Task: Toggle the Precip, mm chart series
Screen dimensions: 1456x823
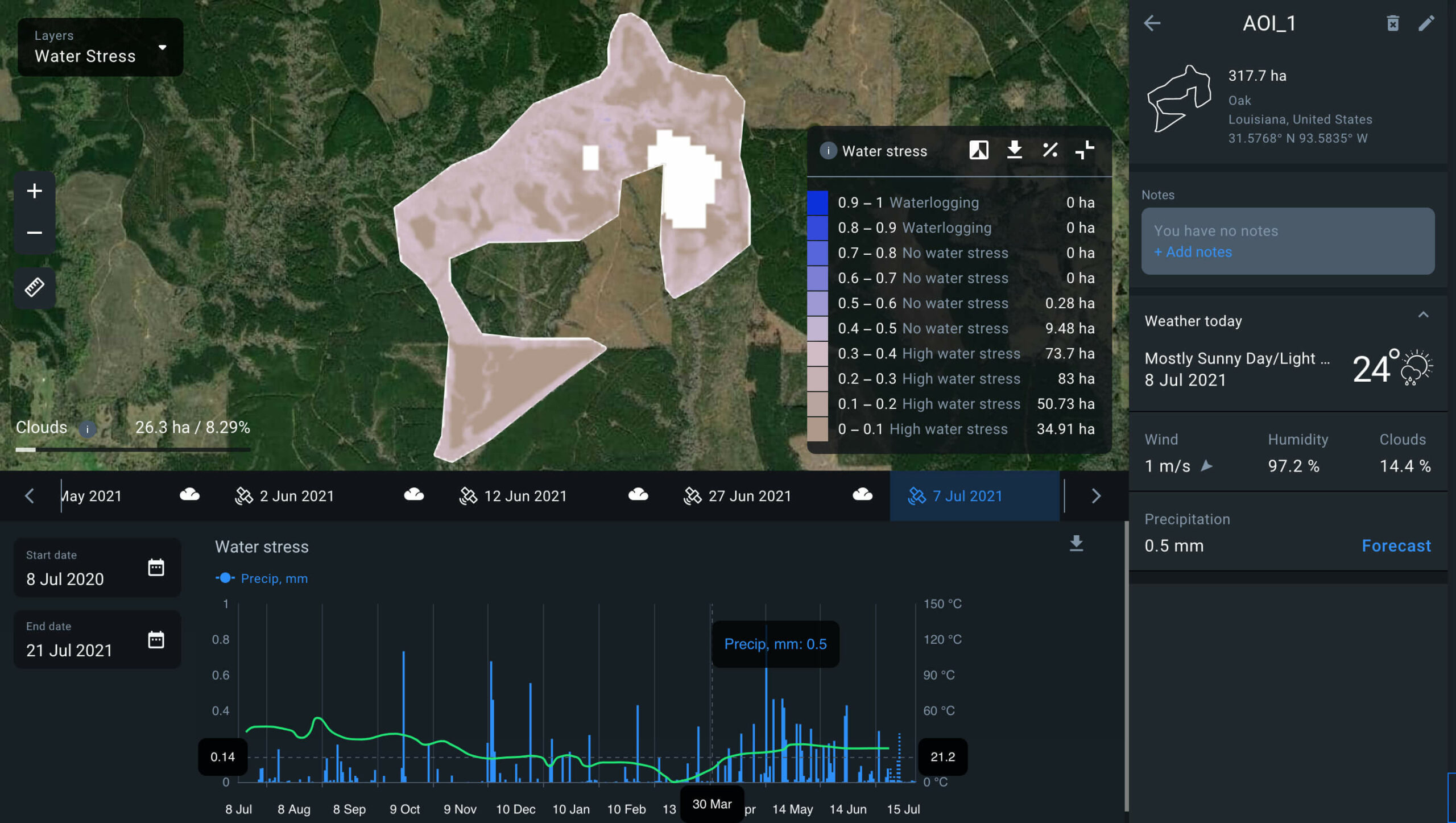Action: pyautogui.click(x=262, y=578)
